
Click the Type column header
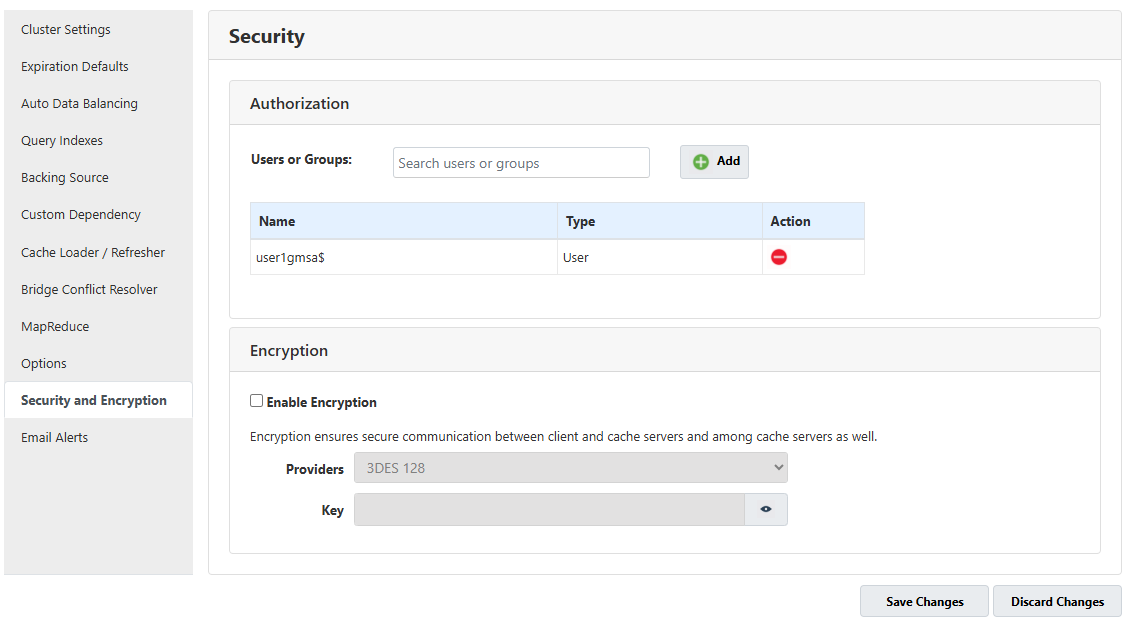point(660,221)
